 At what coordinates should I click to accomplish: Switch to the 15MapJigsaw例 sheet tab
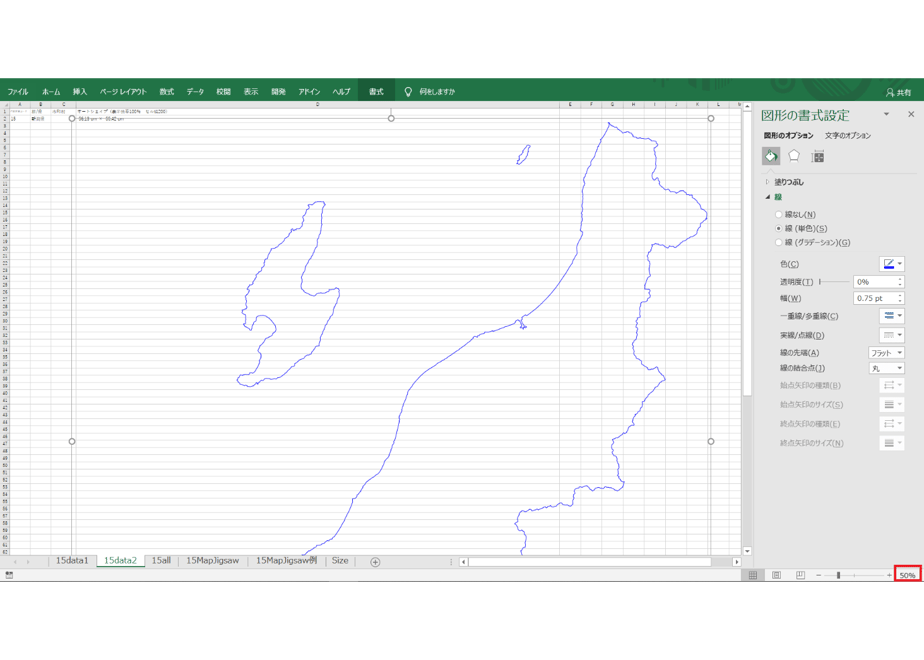click(x=286, y=561)
